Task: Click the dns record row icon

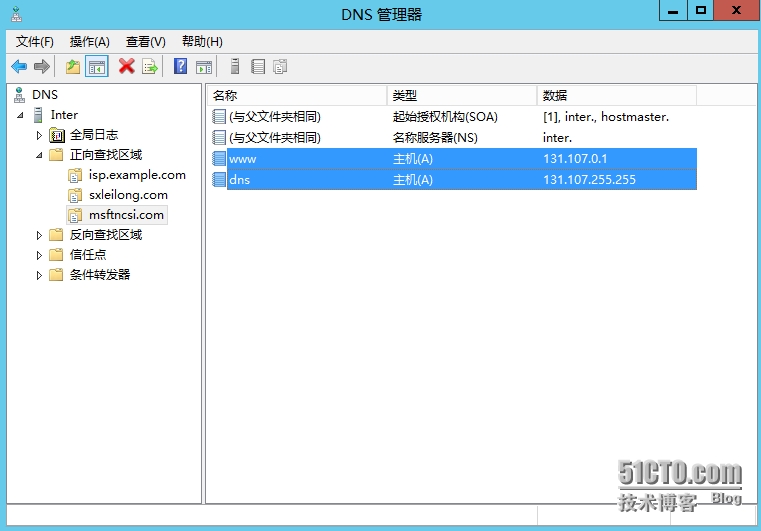Action: pos(219,180)
